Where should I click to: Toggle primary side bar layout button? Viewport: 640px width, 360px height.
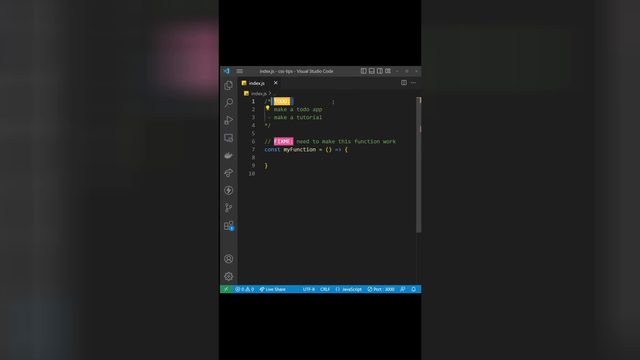coord(363,71)
